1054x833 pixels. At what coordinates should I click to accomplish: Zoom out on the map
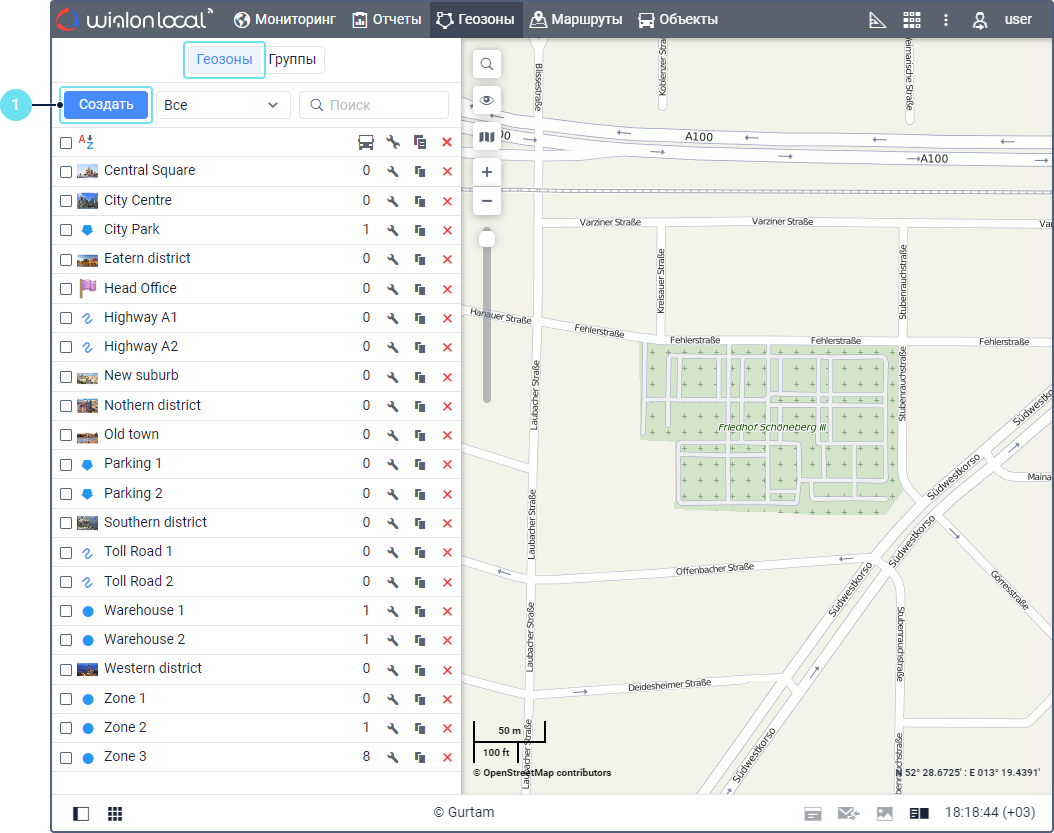[x=487, y=201]
